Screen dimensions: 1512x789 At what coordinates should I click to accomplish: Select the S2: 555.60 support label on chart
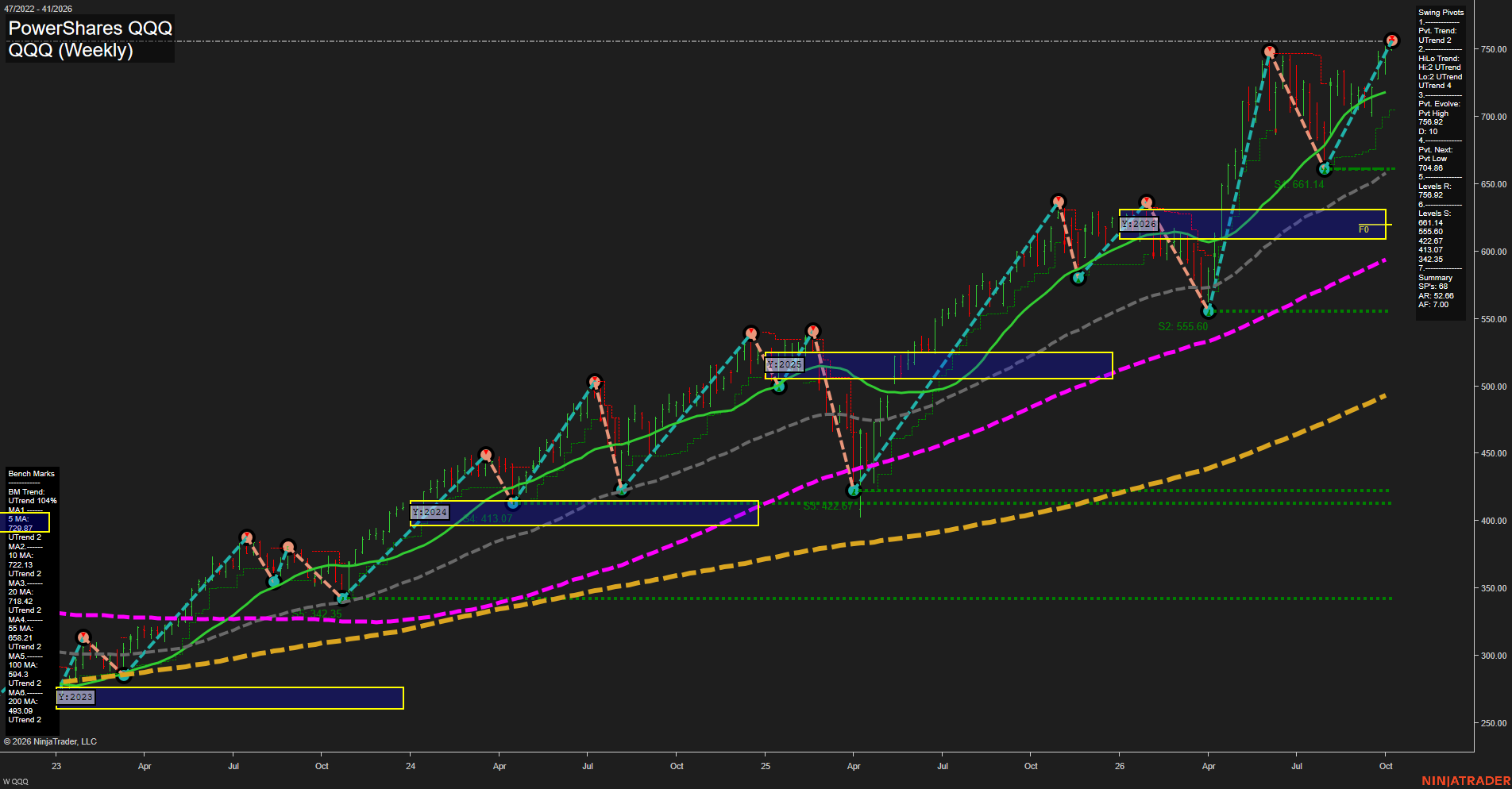click(x=1183, y=326)
